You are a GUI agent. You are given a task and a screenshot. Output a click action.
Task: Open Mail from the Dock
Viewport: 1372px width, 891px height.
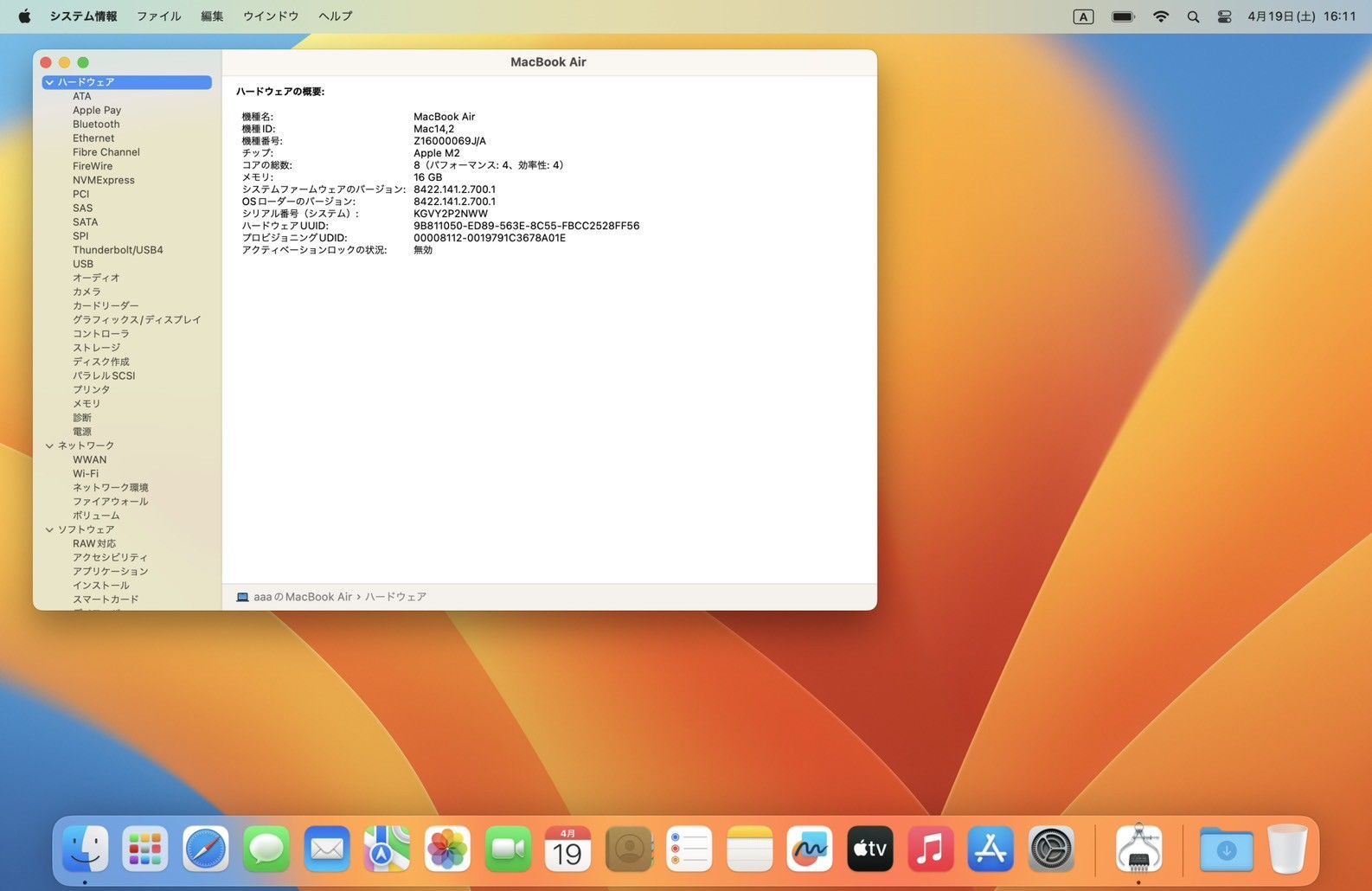[327, 849]
